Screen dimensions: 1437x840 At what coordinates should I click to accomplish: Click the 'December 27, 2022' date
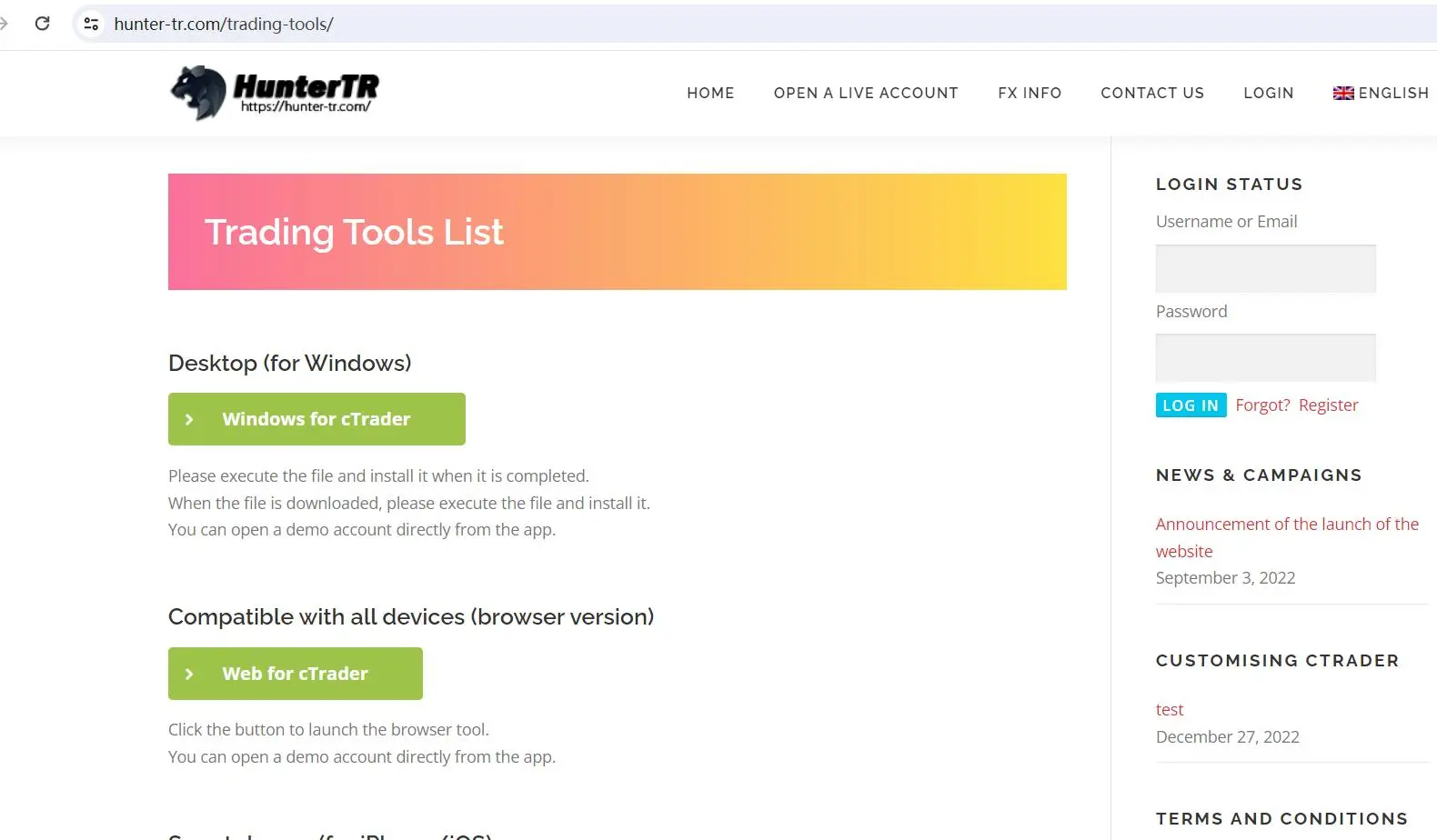(1228, 737)
